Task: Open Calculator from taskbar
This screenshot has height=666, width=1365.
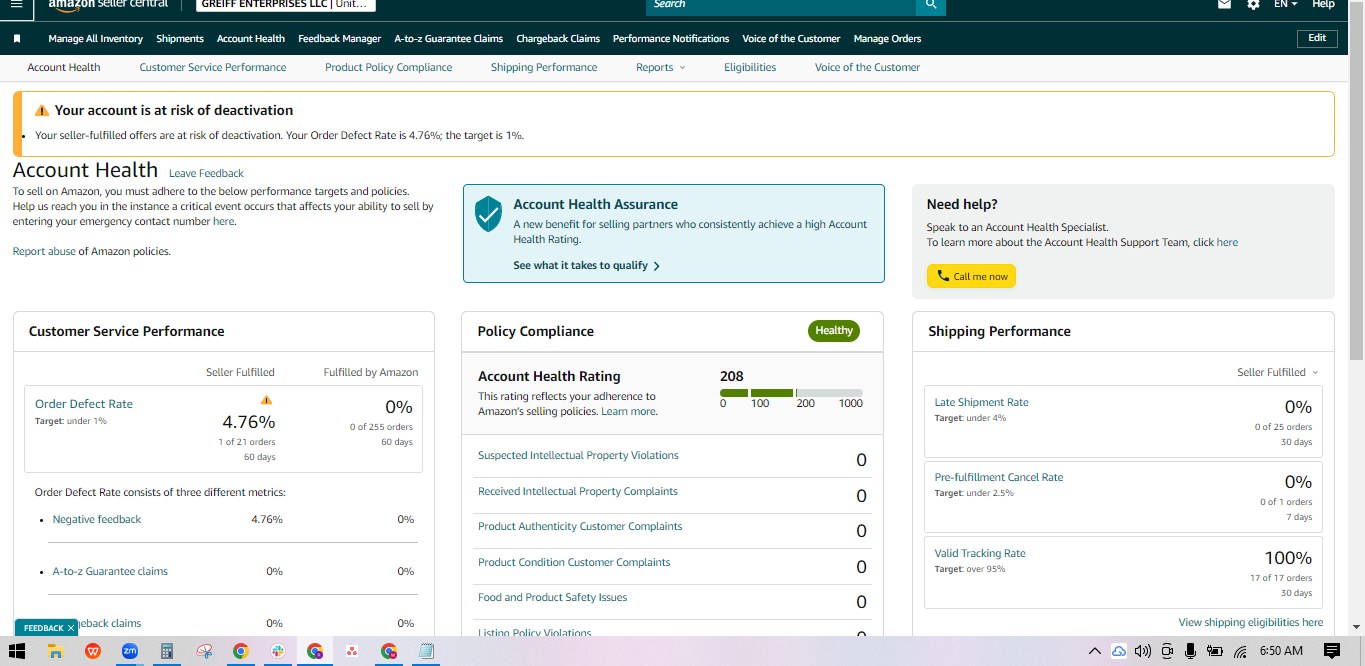Action: [x=167, y=651]
